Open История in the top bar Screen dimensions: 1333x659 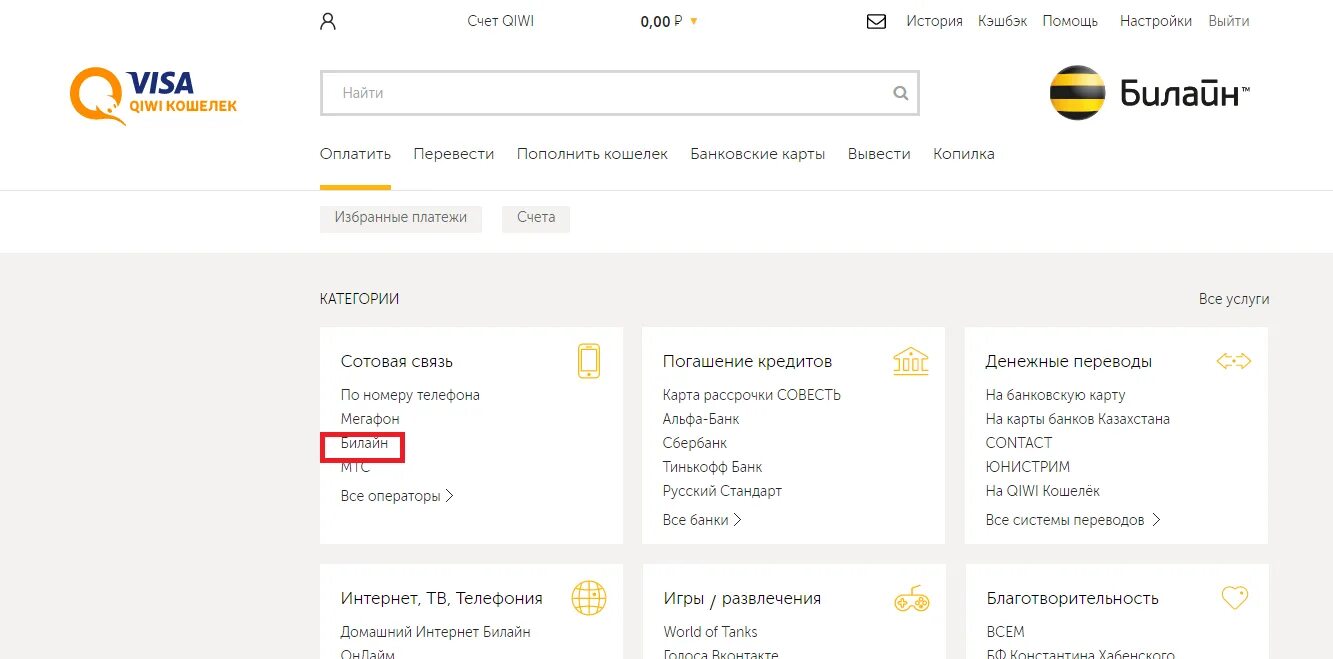click(934, 21)
